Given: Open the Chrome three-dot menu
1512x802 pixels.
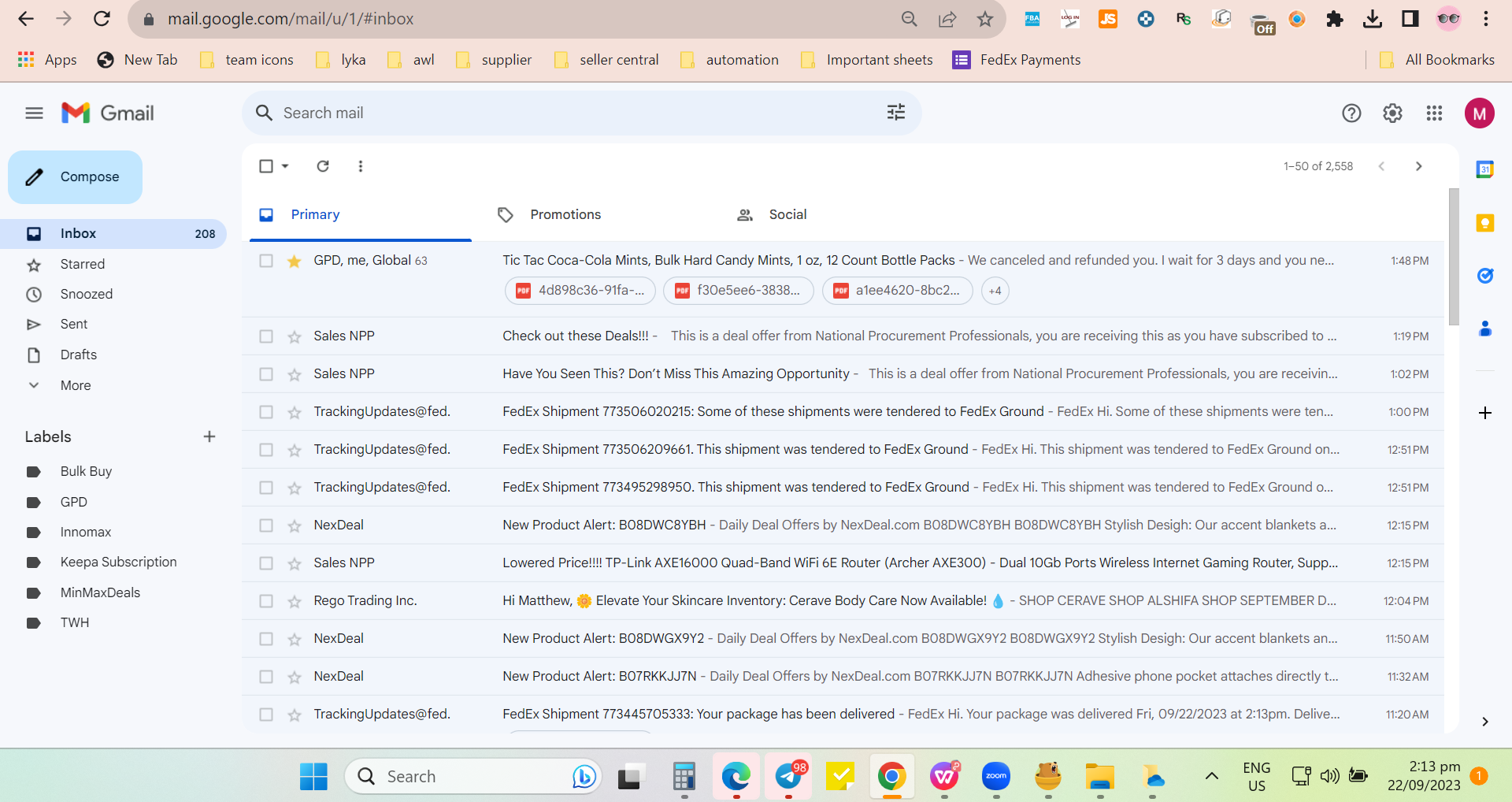Looking at the screenshot, I should (1486, 19).
